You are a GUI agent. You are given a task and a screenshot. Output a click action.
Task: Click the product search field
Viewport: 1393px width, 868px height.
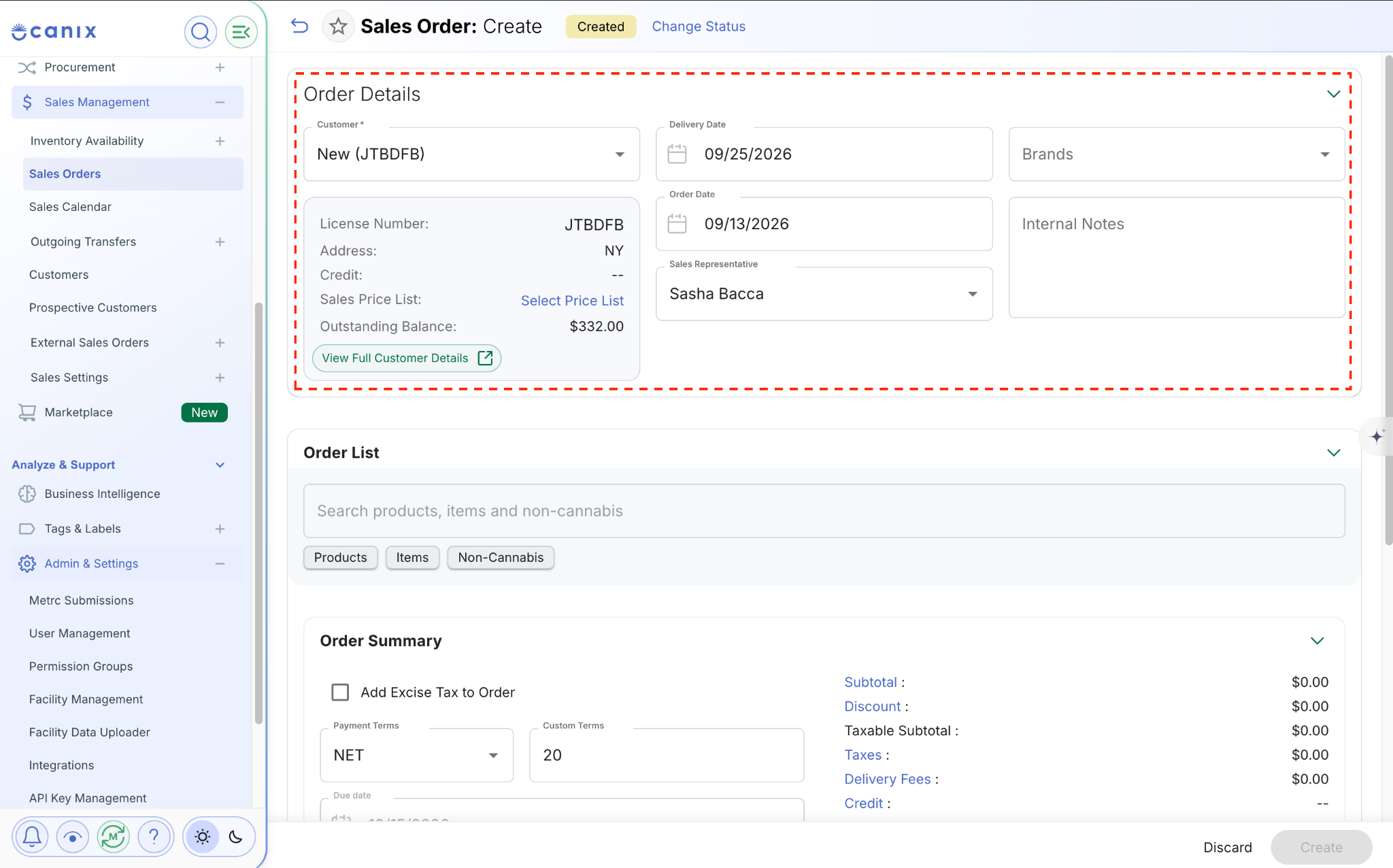coord(824,511)
